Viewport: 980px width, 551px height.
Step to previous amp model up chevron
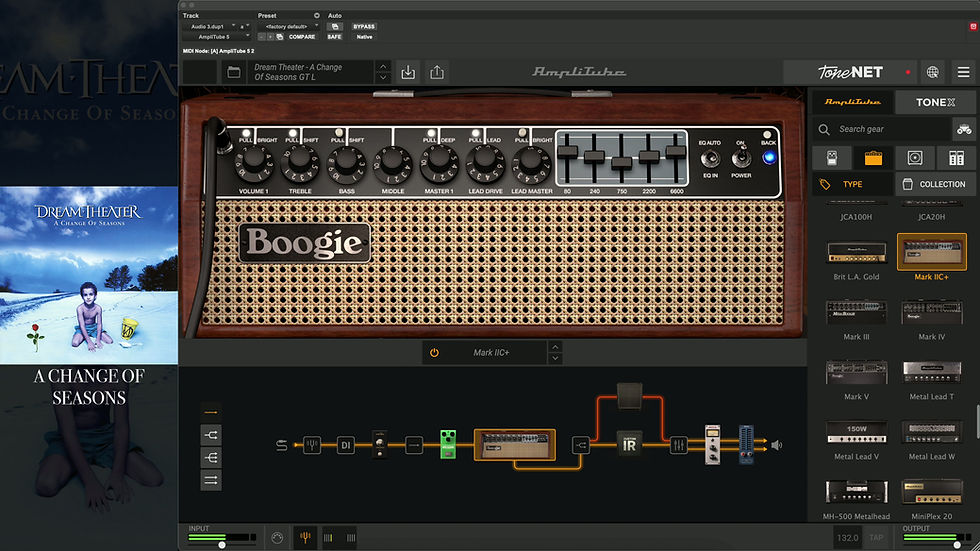click(555, 347)
